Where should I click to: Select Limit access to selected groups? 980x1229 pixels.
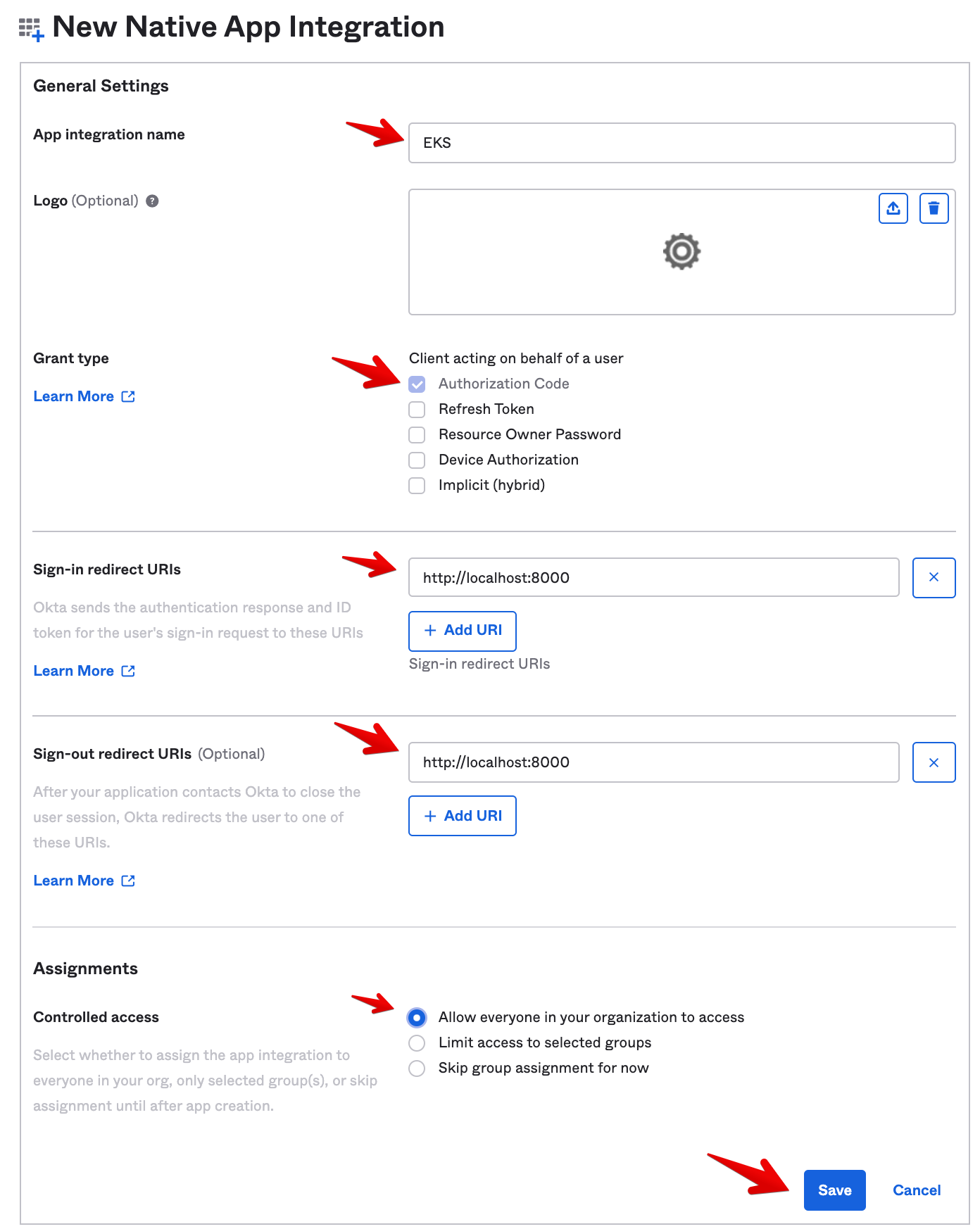click(x=417, y=1043)
